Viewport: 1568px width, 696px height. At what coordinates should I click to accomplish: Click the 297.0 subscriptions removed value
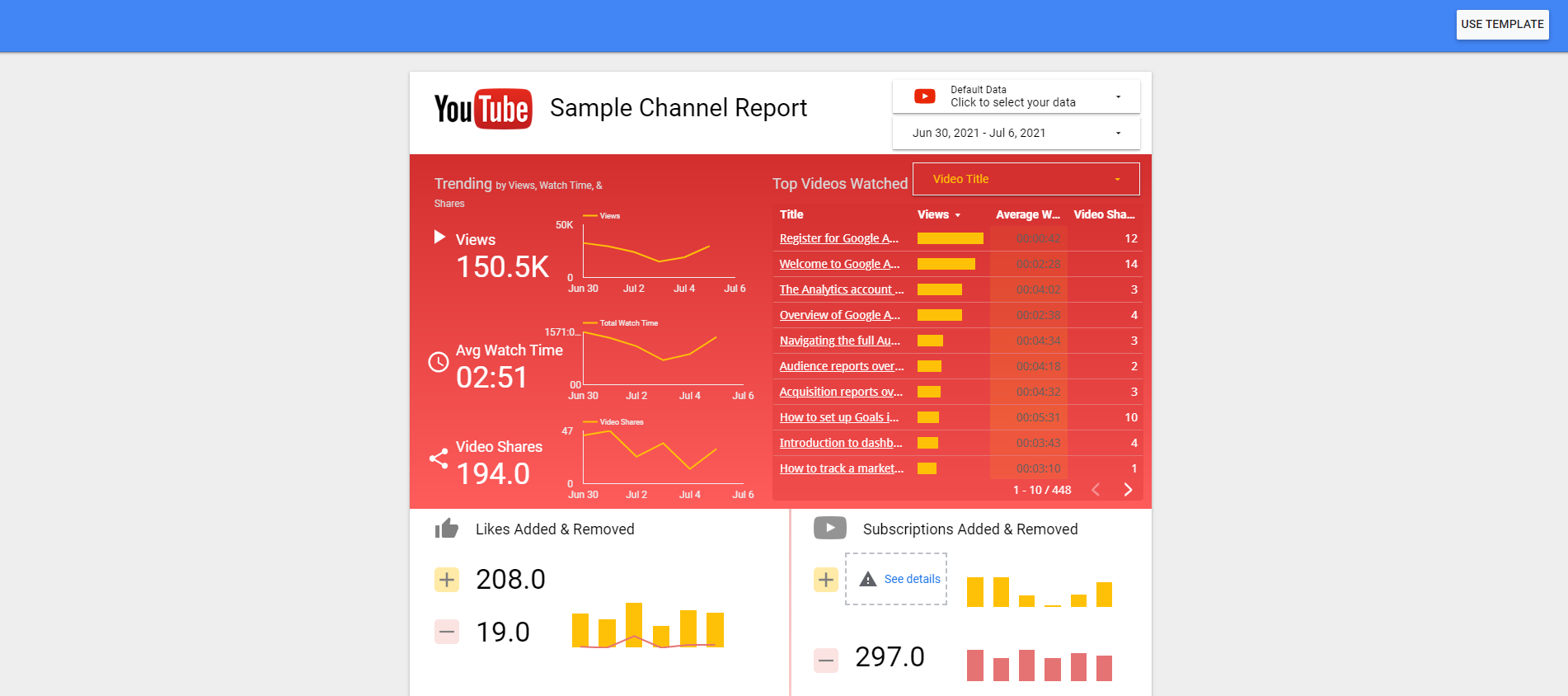[890, 657]
